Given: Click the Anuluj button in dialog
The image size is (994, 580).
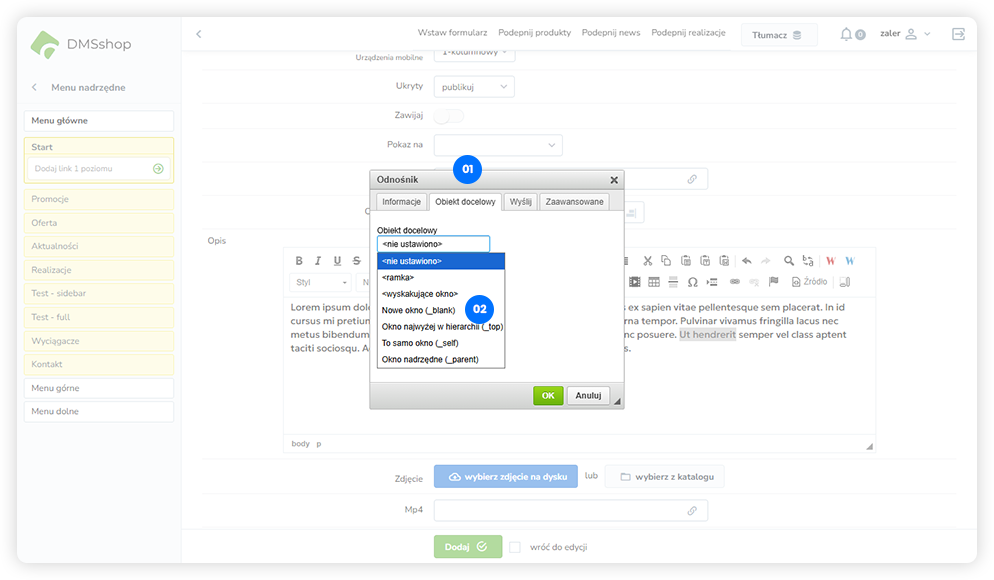Looking at the screenshot, I should point(588,395).
